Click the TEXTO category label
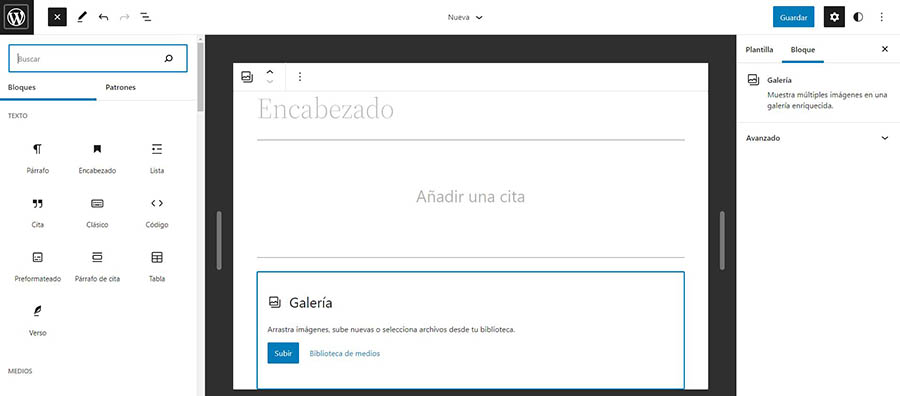Viewport: 900px width, 396px height. [x=18, y=116]
